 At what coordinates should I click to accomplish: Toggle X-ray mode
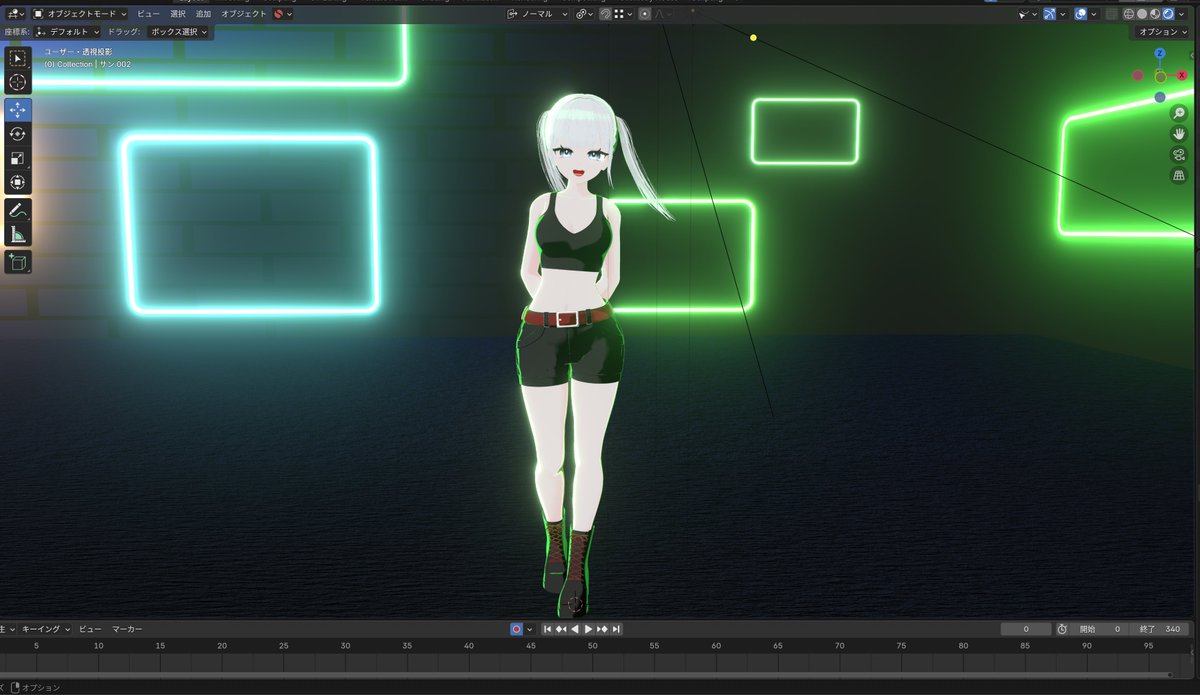(x=1111, y=14)
